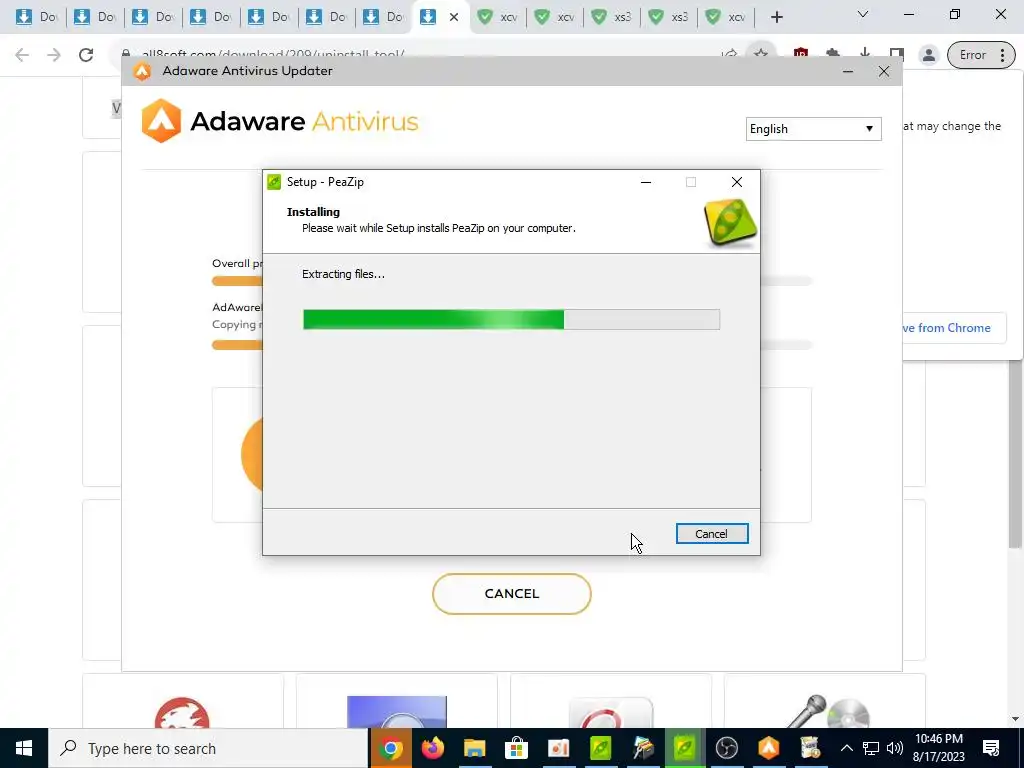Switch to the xcv tab next to new tab button
Viewport: 1024px width, 768px height.
pyautogui.click(x=726, y=17)
